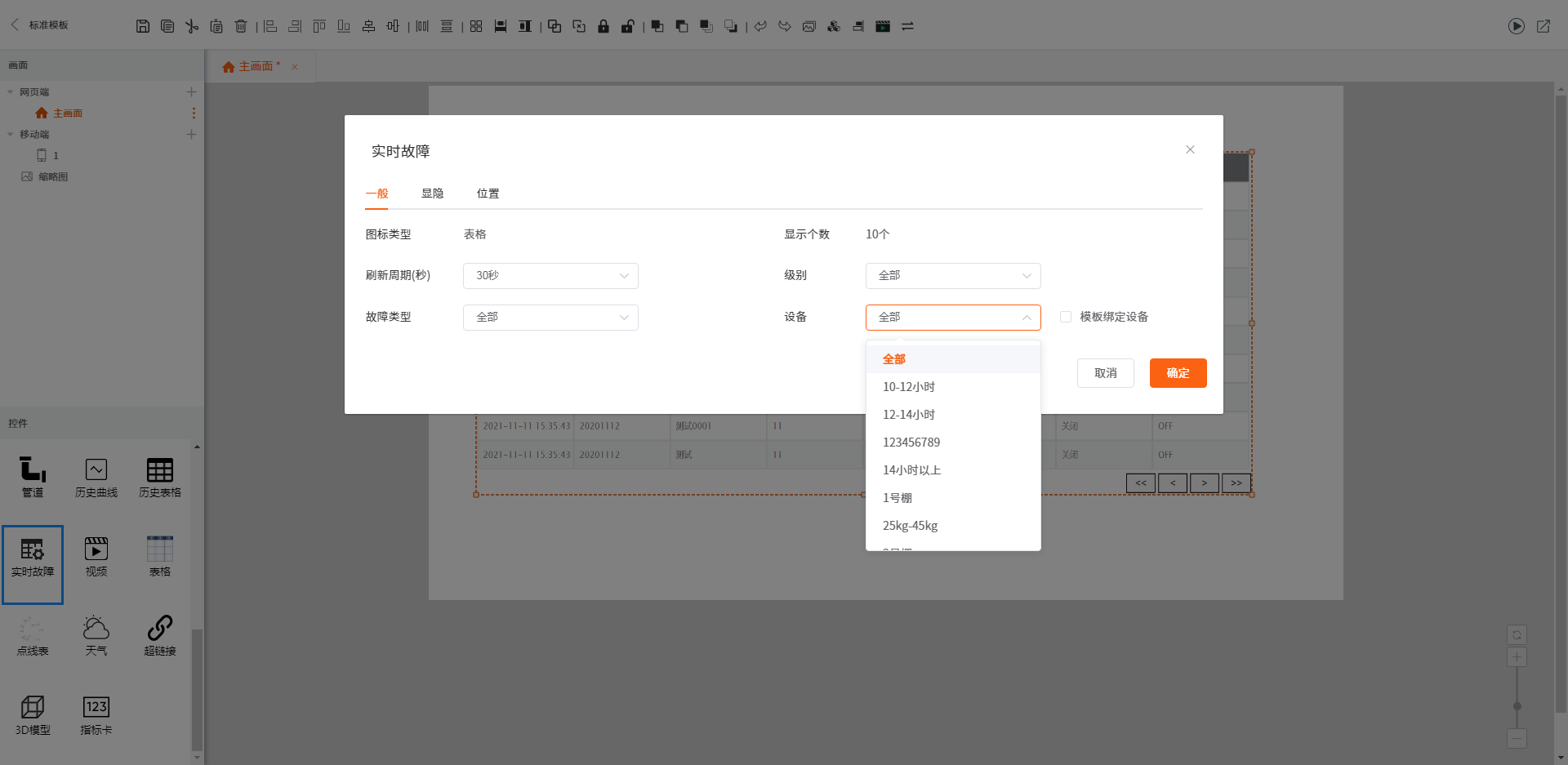This screenshot has width=1568, height=765.
Task: Select mobile page 1 tree item
Action: pos(48,155)
